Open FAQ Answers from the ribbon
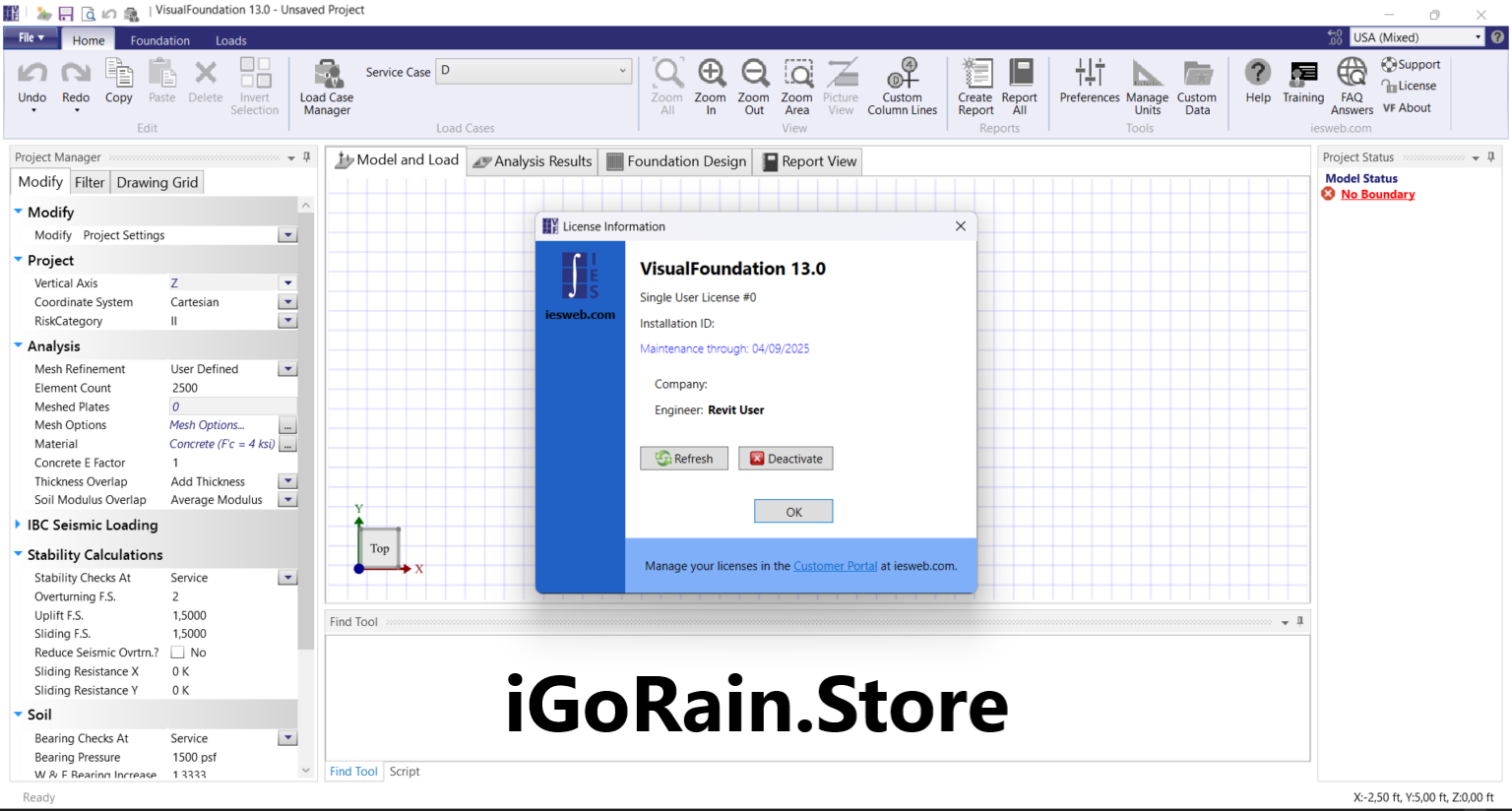The width and height of the screenshot is (1512, 811). [1352, 74]
